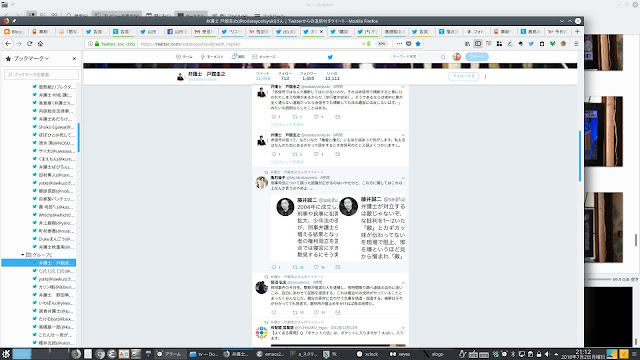Open the Shoko Egawa bookmark

click(x=53, y=127)
